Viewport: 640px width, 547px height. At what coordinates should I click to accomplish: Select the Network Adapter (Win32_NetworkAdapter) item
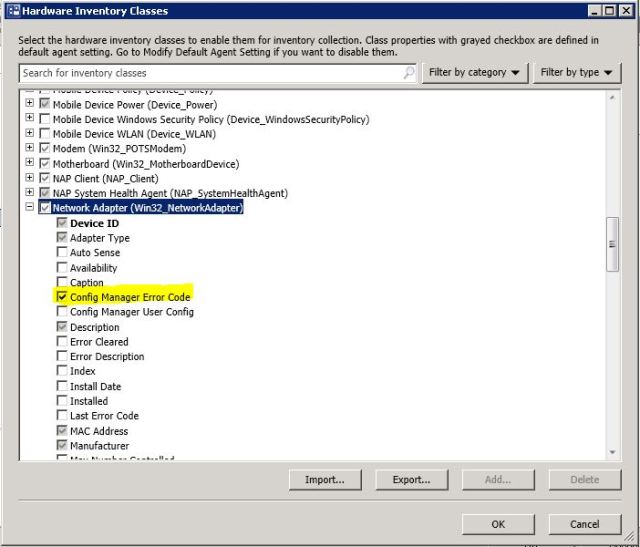coord(147,208)
